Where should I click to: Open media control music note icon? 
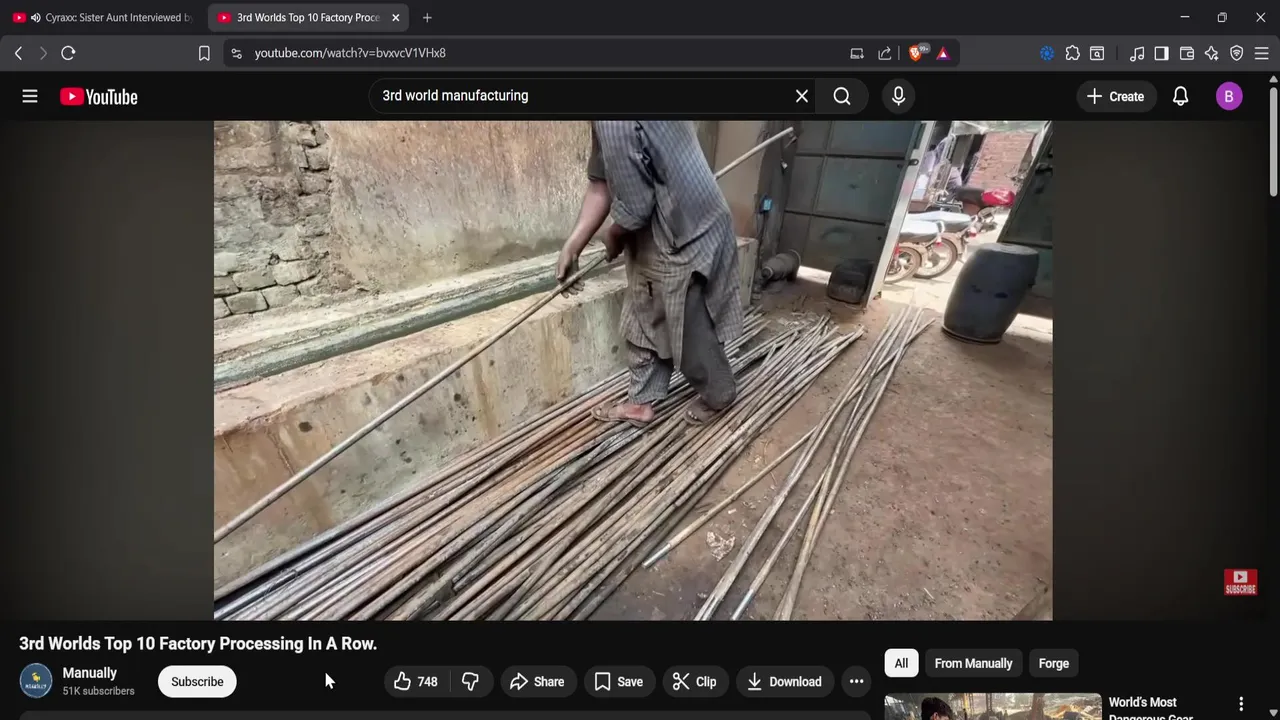coord(1137,53)
